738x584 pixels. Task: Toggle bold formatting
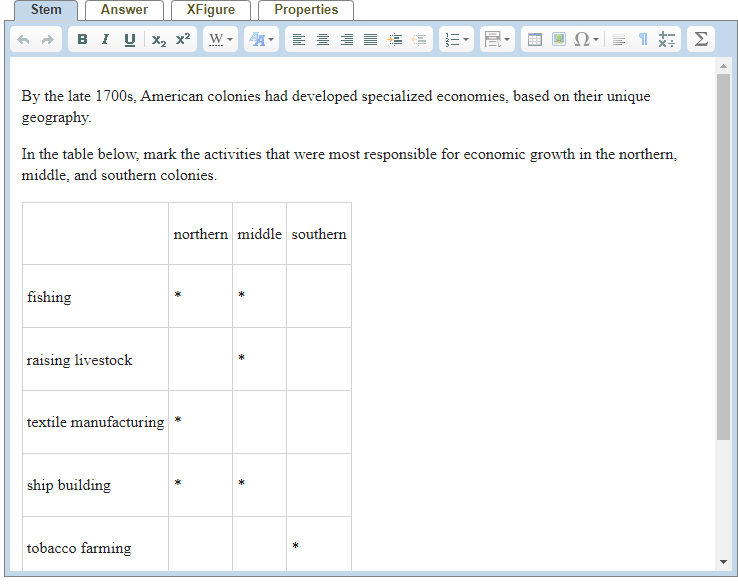click(x=82, y=40)
